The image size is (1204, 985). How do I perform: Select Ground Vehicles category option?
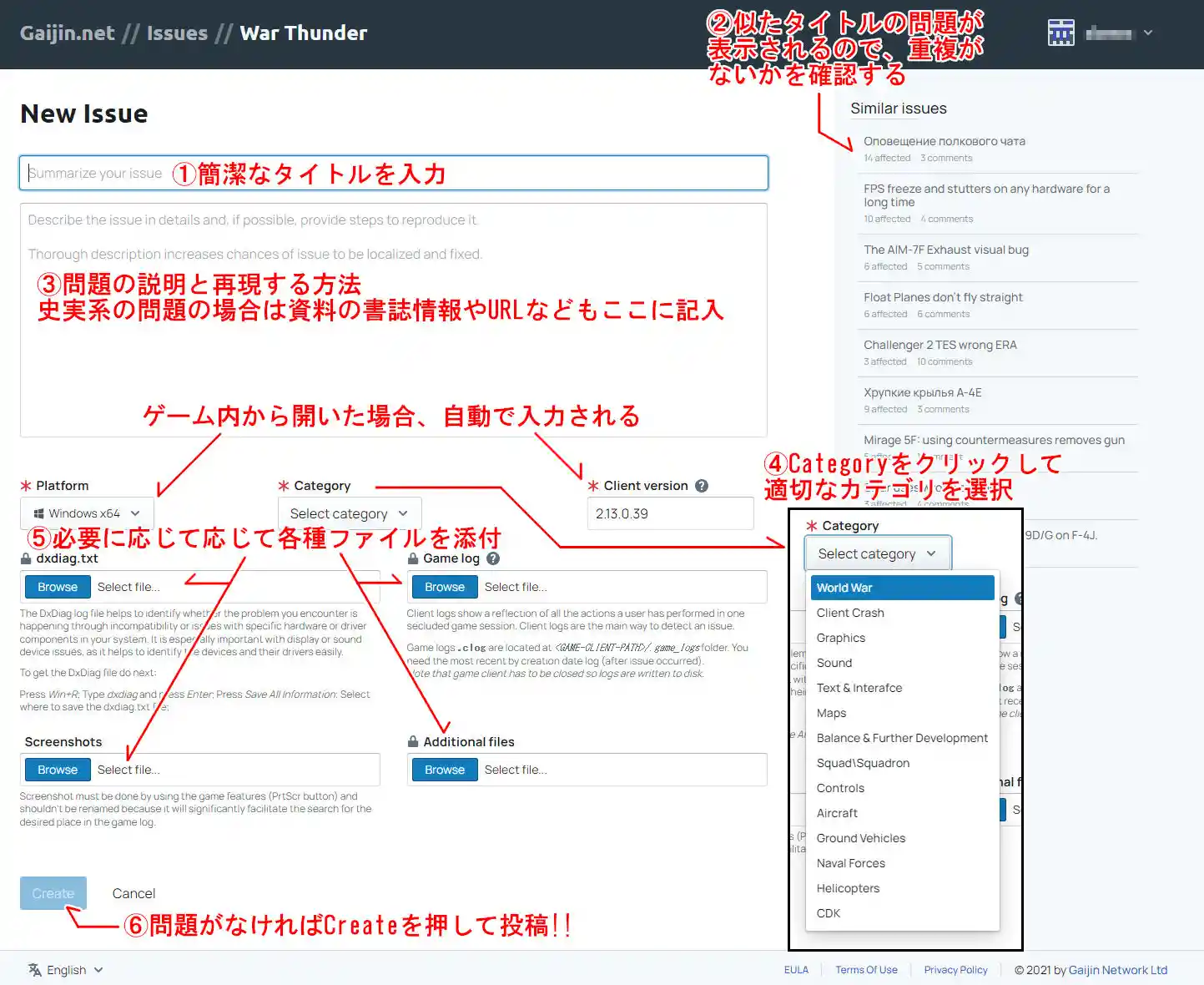pos(903,838)
